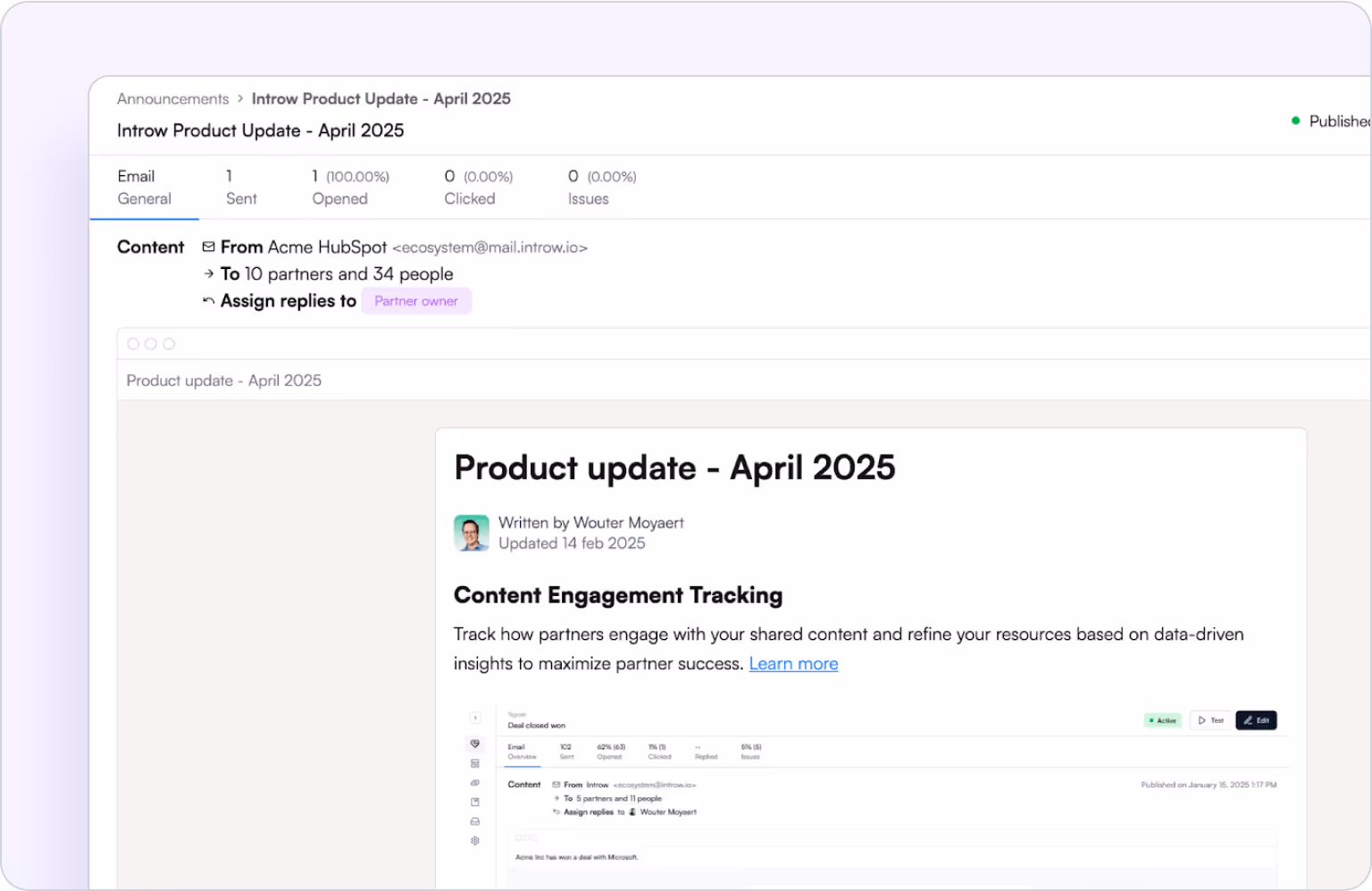Click the settings gear icon in the embedded screenshot

pyautogui.click(x=475, y=841)
